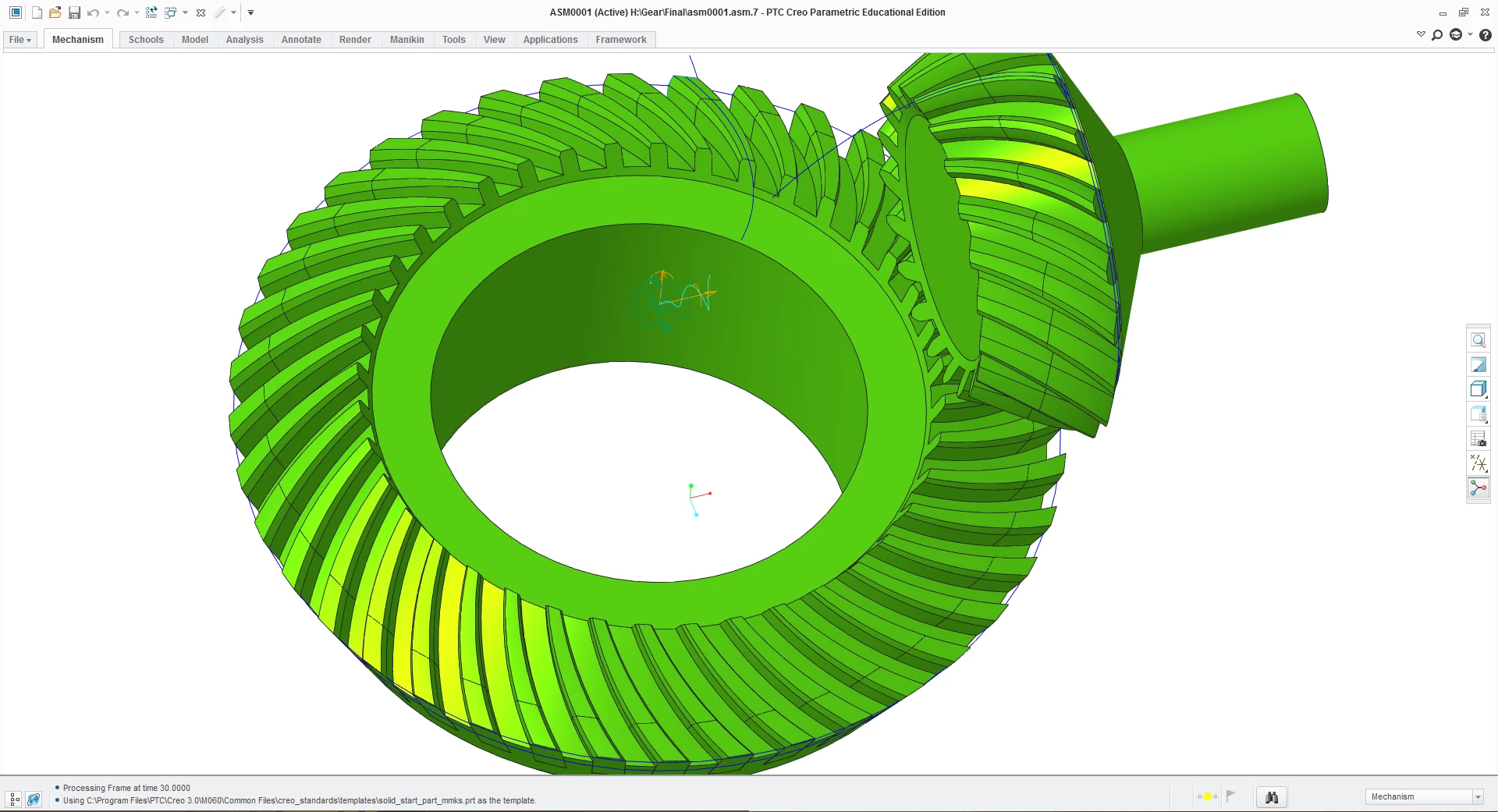Open the Manikin tab

point(407,40)
